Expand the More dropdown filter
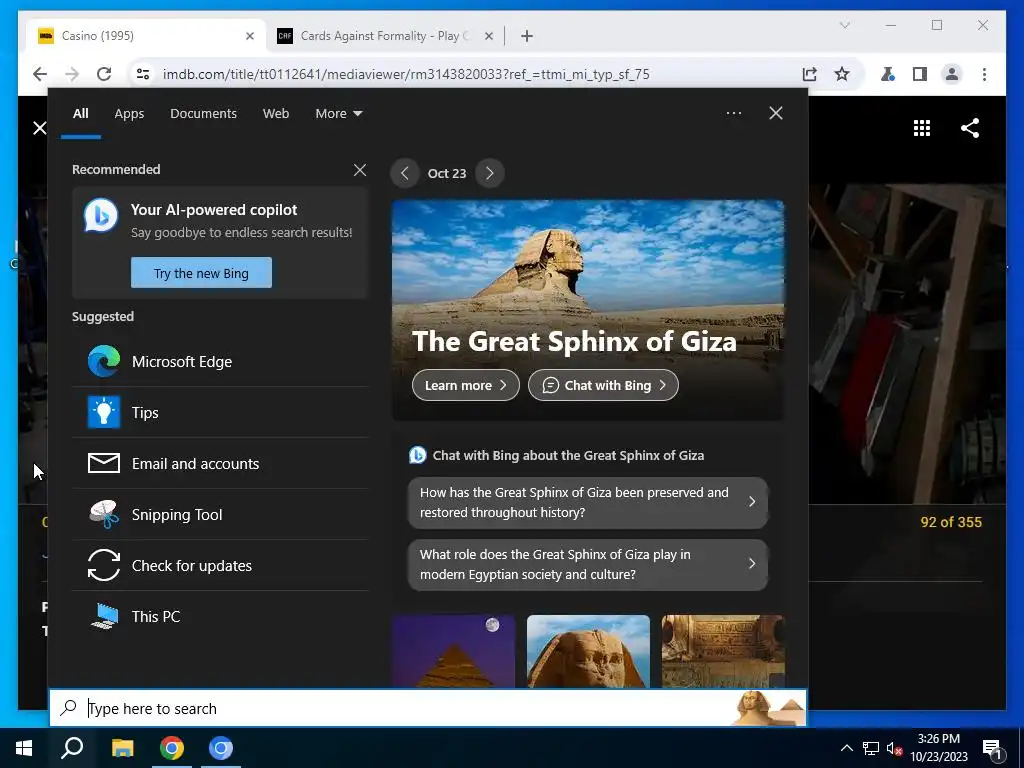This screenshot has height=768, width=1024. point(338,114)
